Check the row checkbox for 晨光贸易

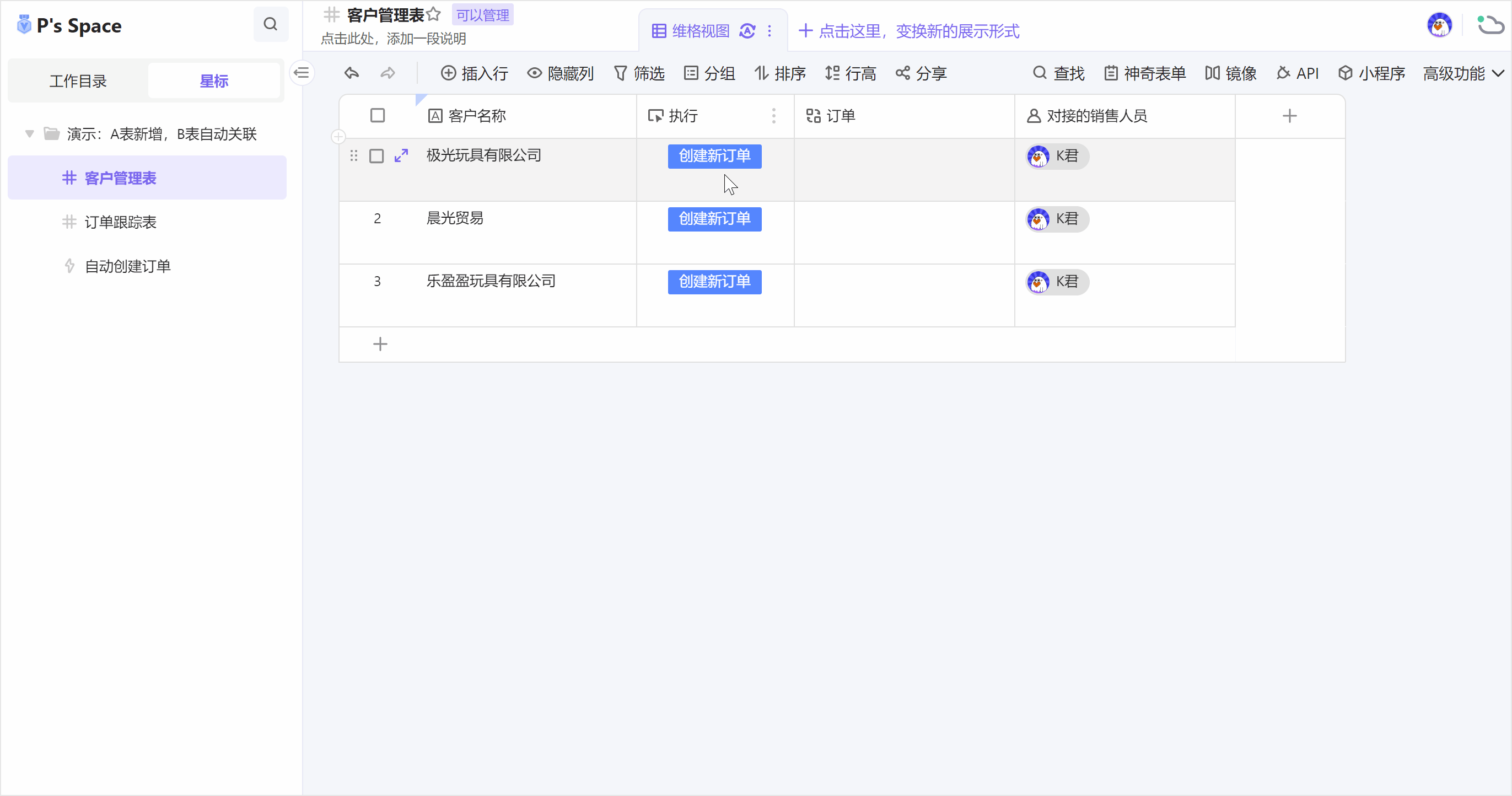(x=377, y=219)
